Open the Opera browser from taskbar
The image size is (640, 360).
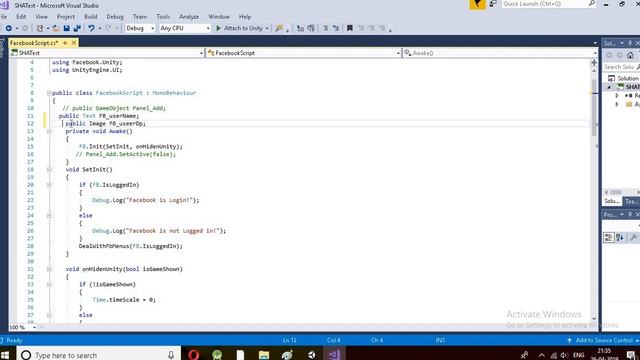click(193, 355)
